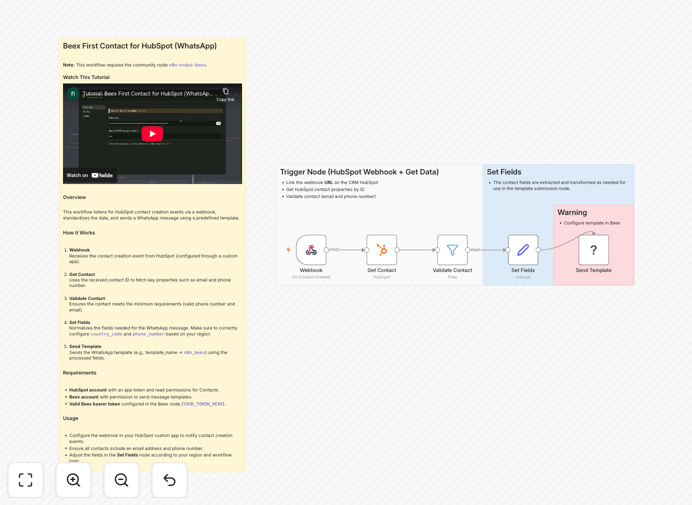Viewport: 692px width, 505px height.
Task: Click the Usage heading
Action: (x=70, y=418)
